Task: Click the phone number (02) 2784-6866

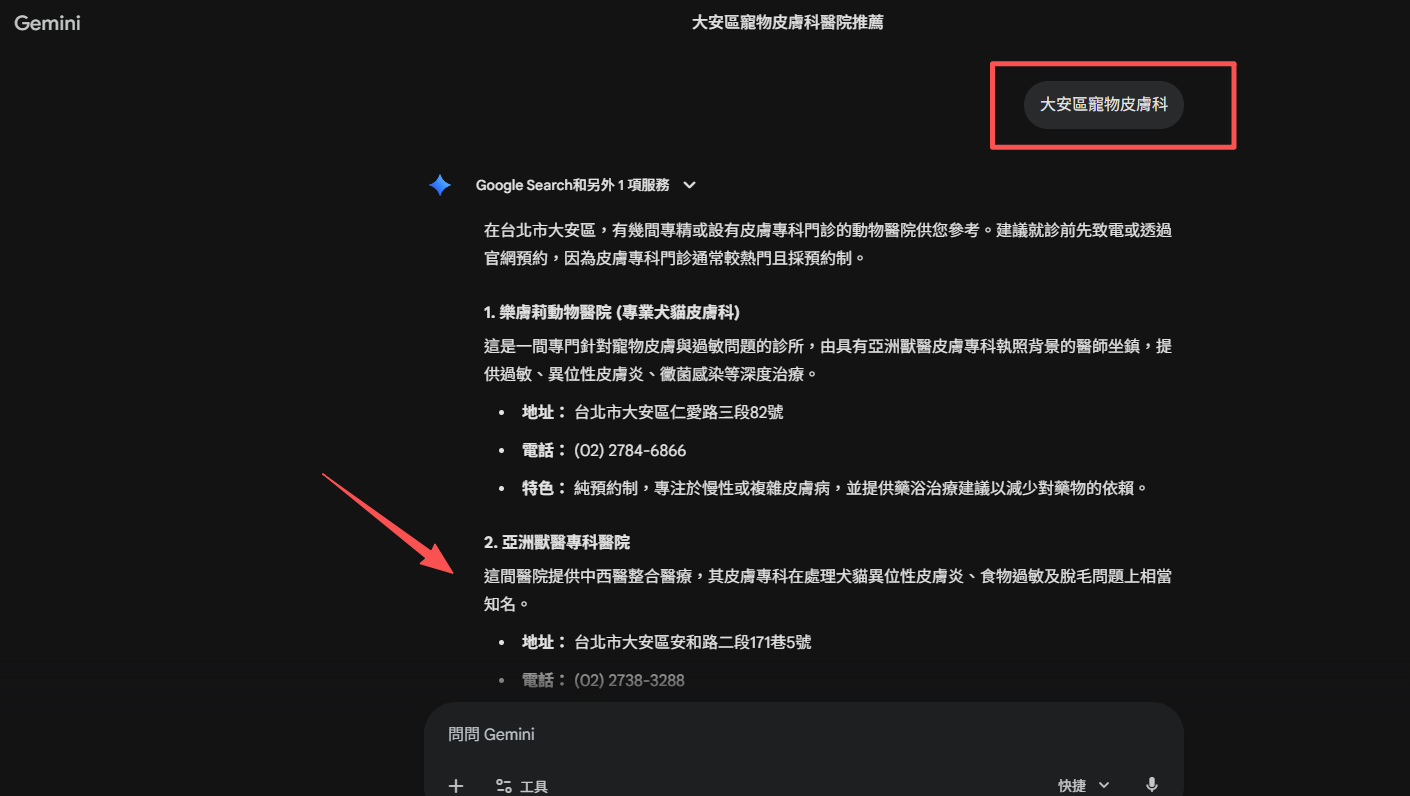Action: click(x=630, y=451)
